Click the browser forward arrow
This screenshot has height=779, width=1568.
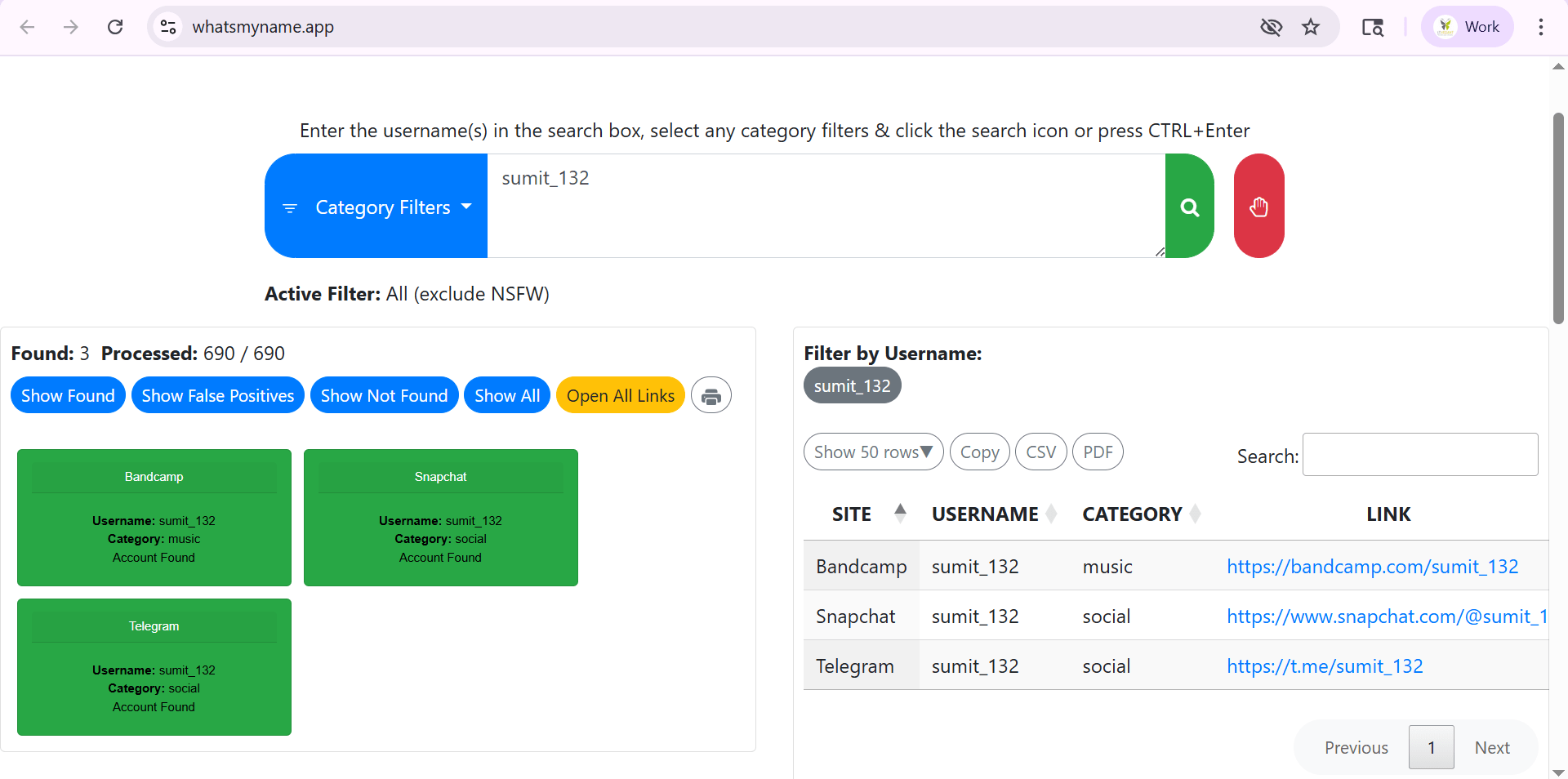point(71,27)
